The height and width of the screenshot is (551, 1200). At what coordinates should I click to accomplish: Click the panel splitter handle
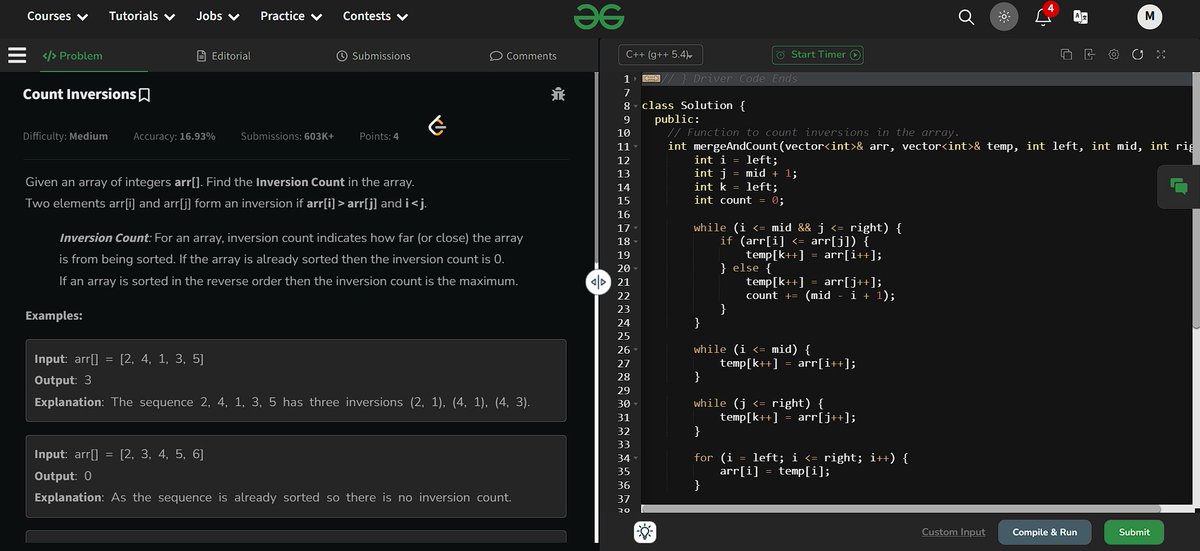(598, 283)
